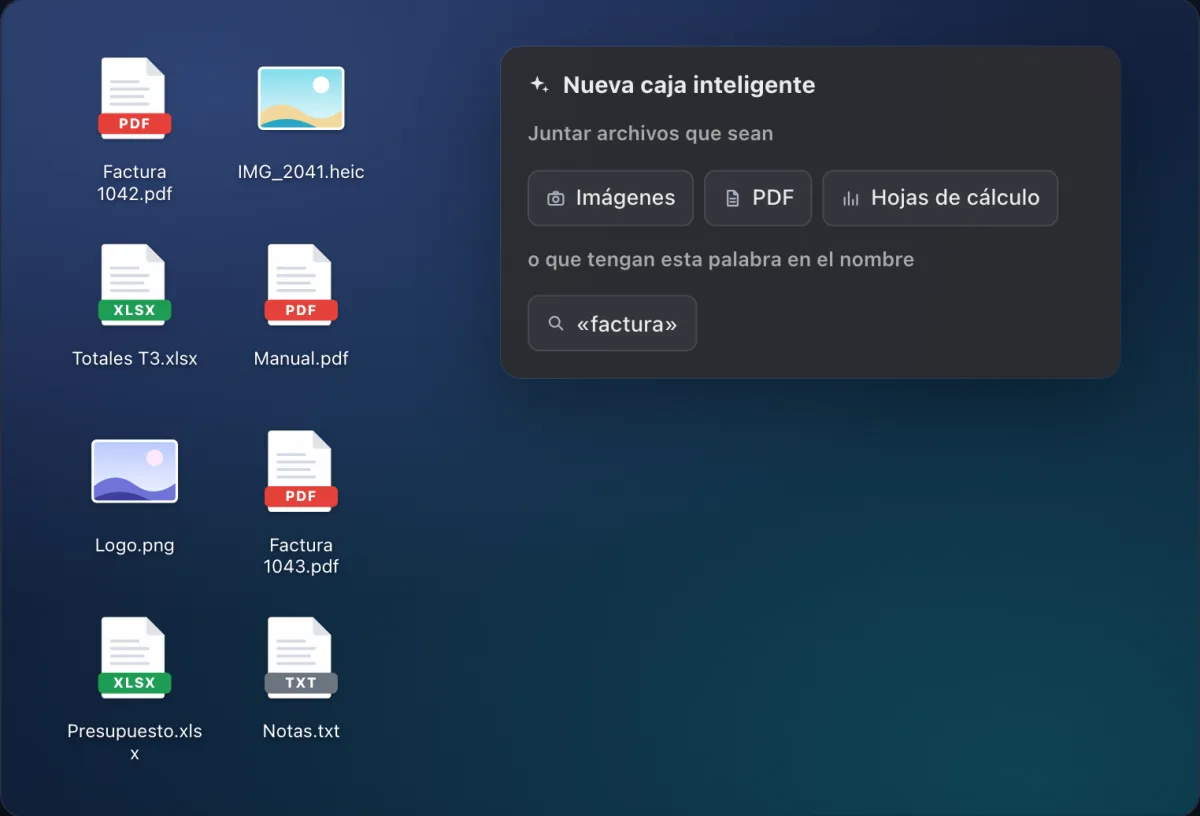1200x816 pixels.
Task: Choose the «factura» name keyword chip
Action: pyautogui.click(x=612, y=323)
